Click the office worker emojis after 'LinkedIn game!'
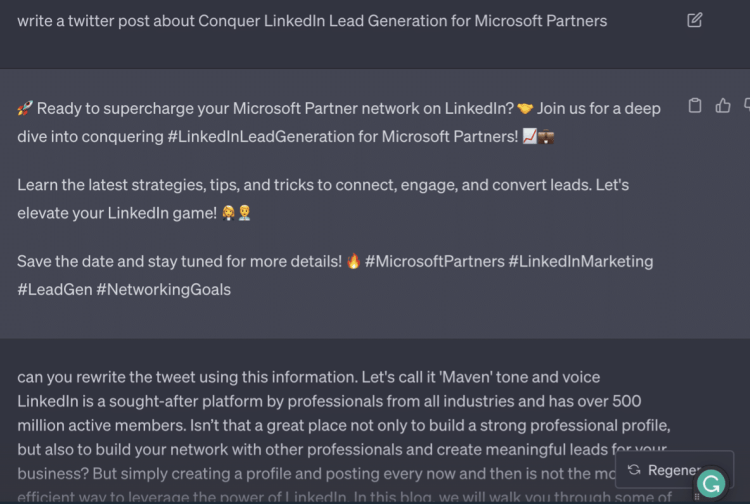The width and height of the screenshot is (750, 504). tap(236, 213)
